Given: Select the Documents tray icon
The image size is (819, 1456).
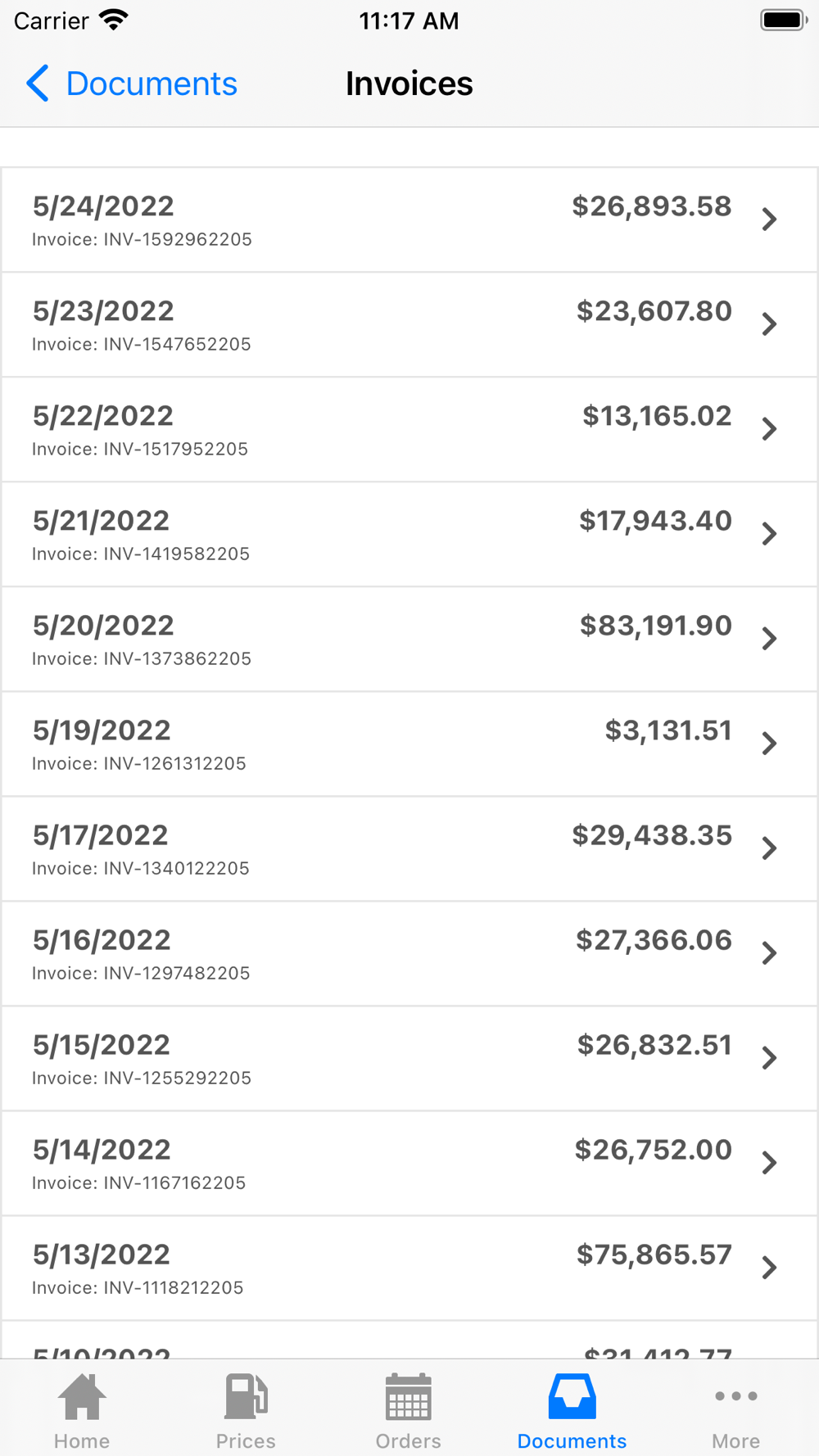Looking at the screenshot, I should (x=572, y=1397).
